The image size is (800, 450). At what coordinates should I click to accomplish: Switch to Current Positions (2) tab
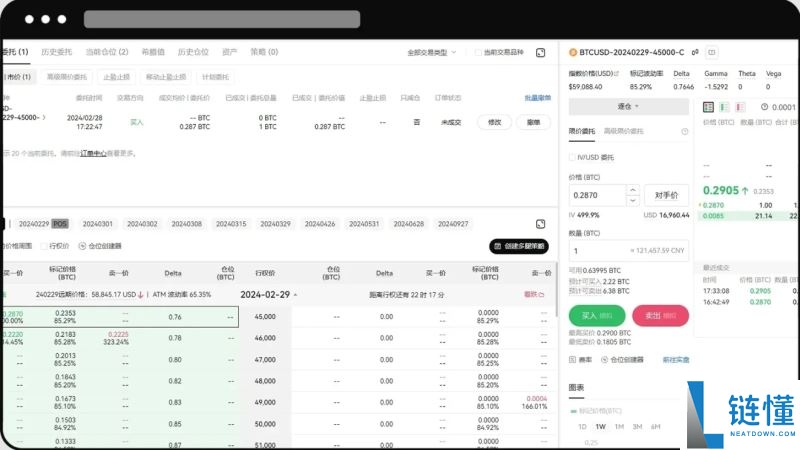[x=107, y=52]
